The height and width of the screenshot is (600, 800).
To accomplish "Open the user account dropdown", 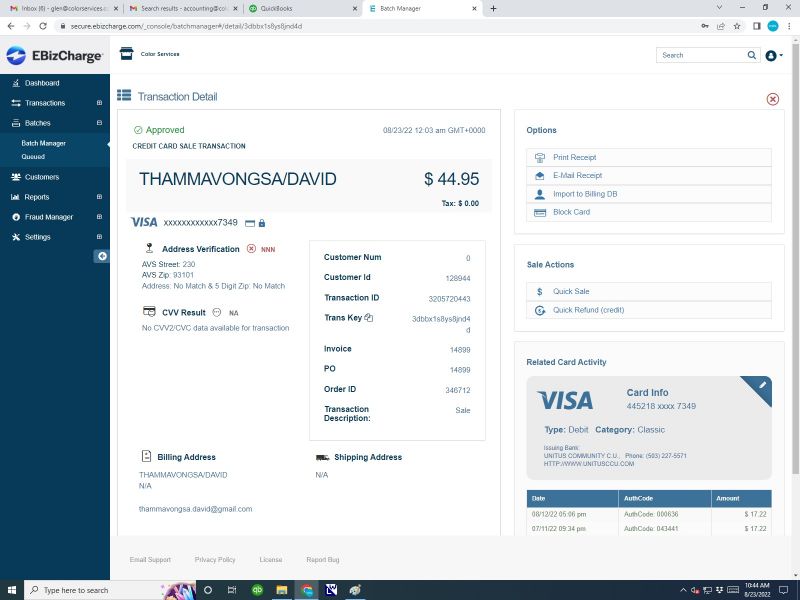I will coord(774,55).
